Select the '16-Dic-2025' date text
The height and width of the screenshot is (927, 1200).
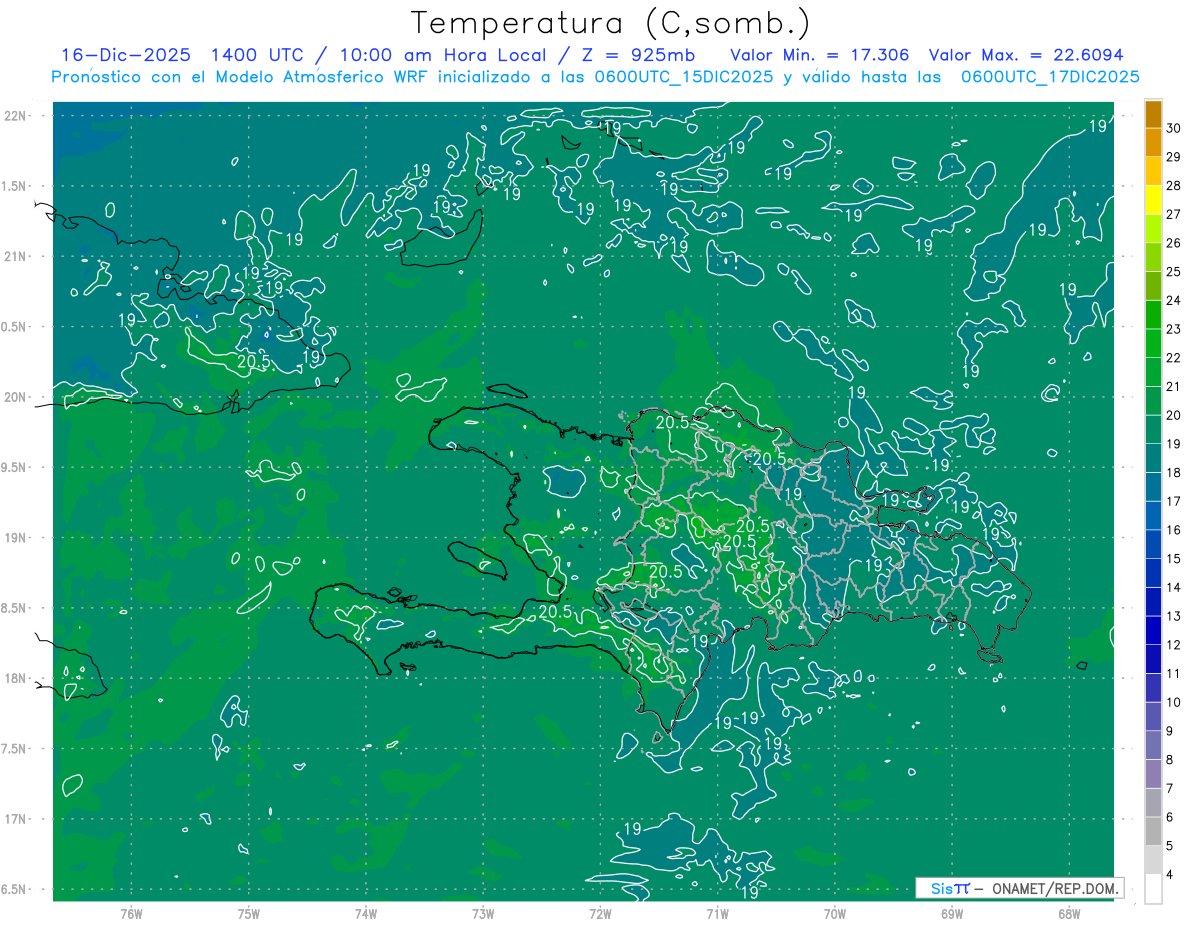(124, 55)
